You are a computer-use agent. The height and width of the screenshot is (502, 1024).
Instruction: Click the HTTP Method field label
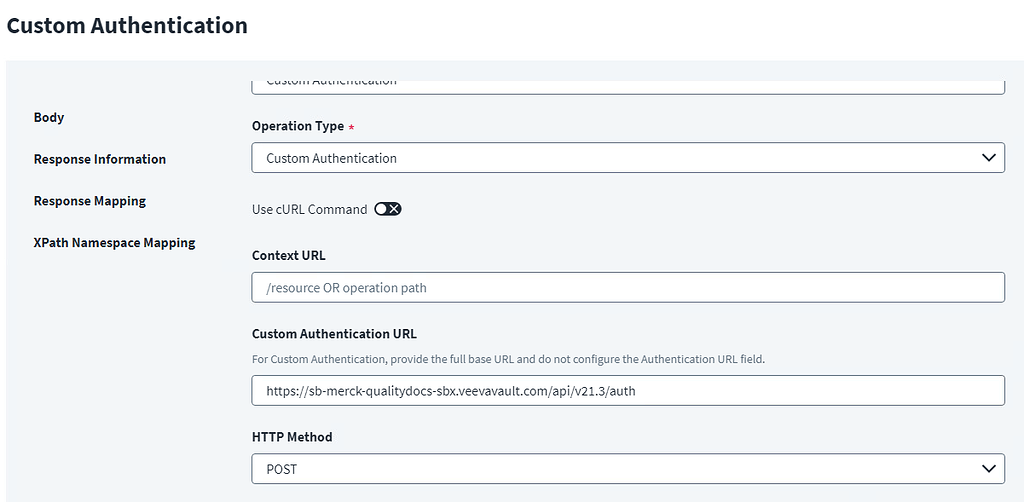pos(292,437)
